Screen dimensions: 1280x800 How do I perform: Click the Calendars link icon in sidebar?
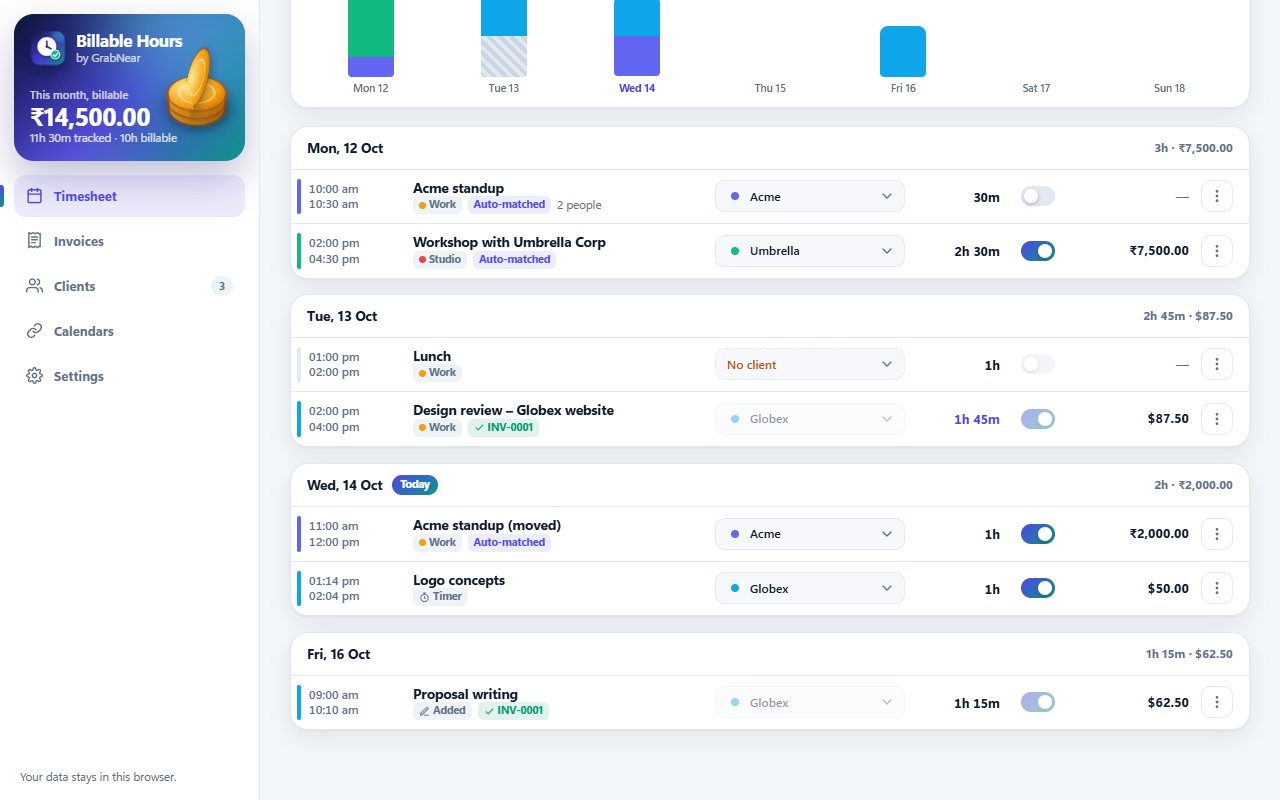[x=35, y=331]
